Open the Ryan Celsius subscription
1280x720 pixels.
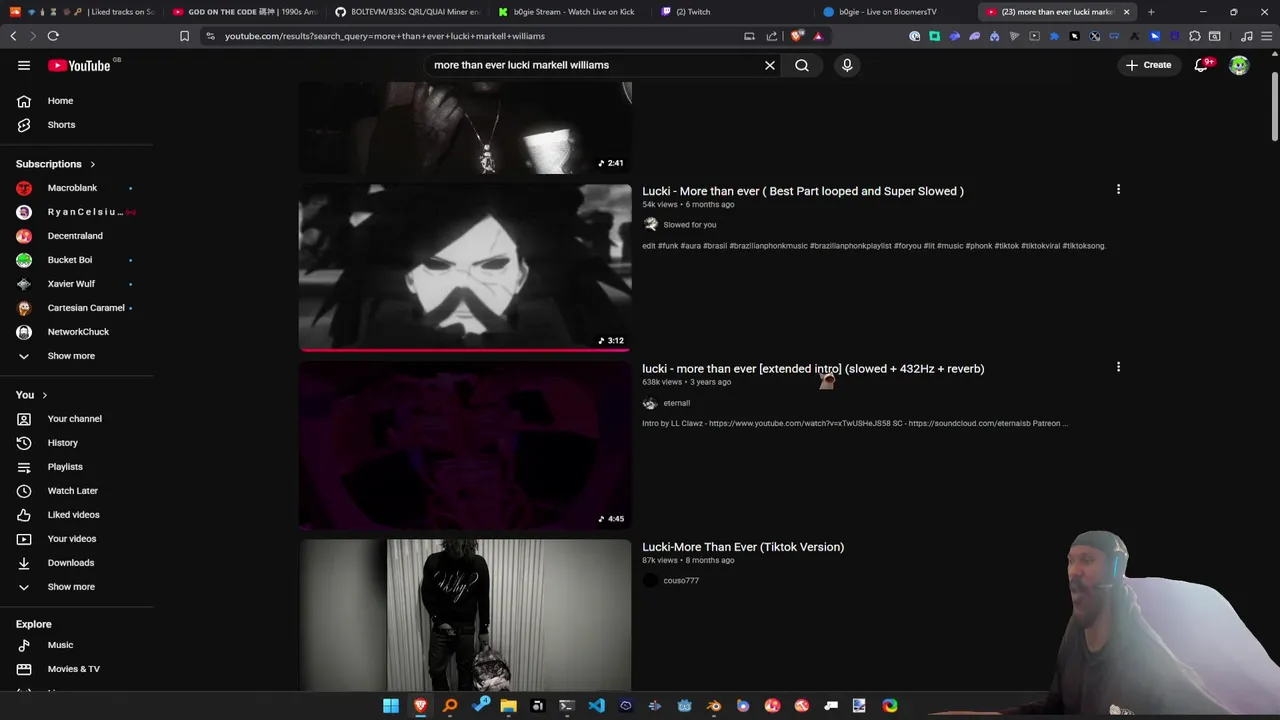point(78,212)
